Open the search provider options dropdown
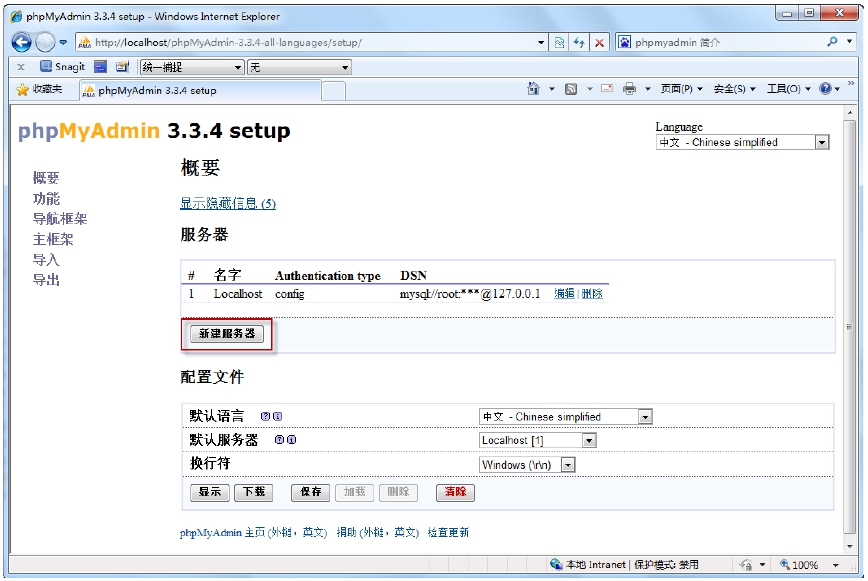The height and width of the screenshot is (581, 868). (x=850, y=42)
